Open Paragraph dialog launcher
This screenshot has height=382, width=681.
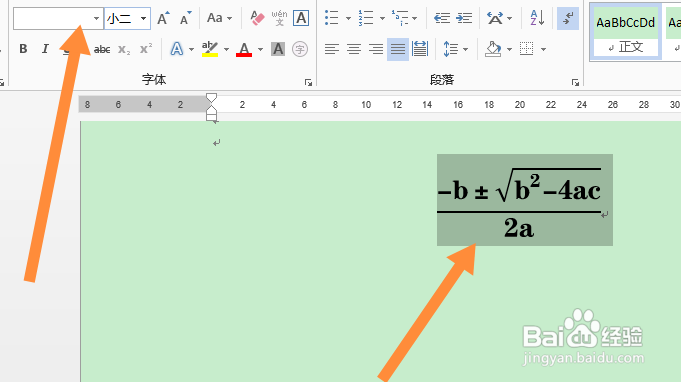(575, 82)
